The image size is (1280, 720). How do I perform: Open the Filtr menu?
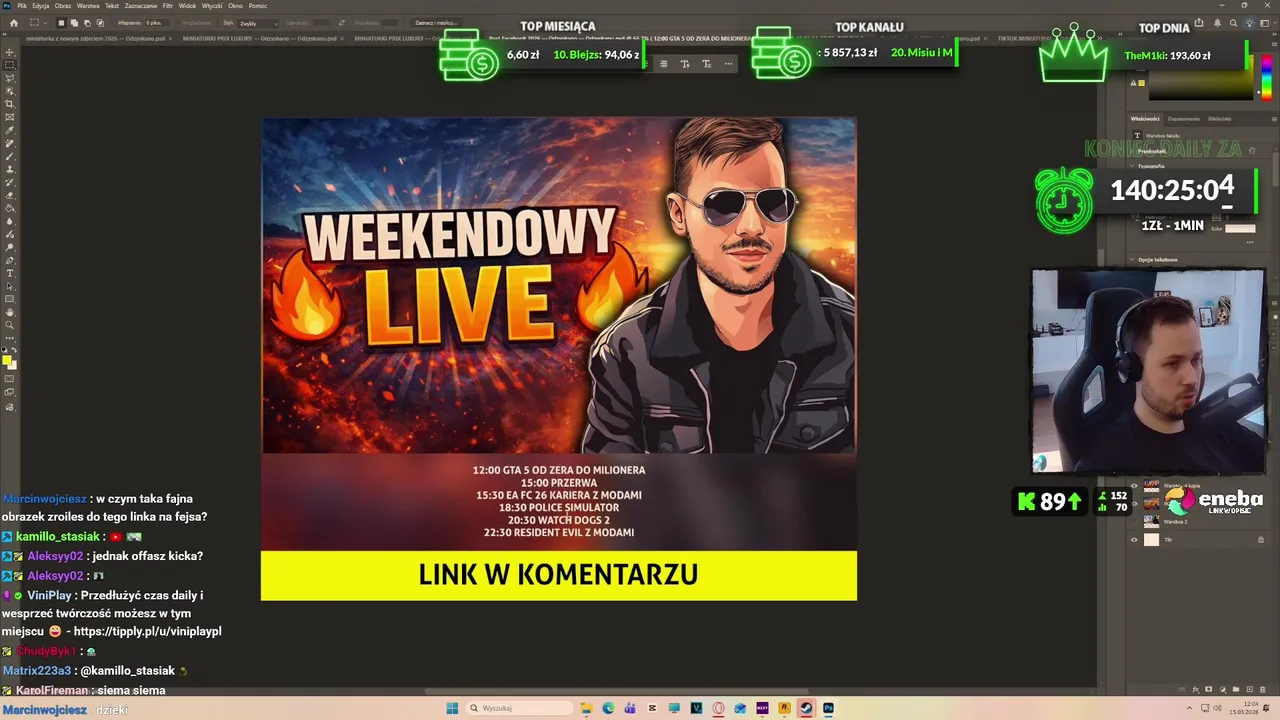coord(168,6)
